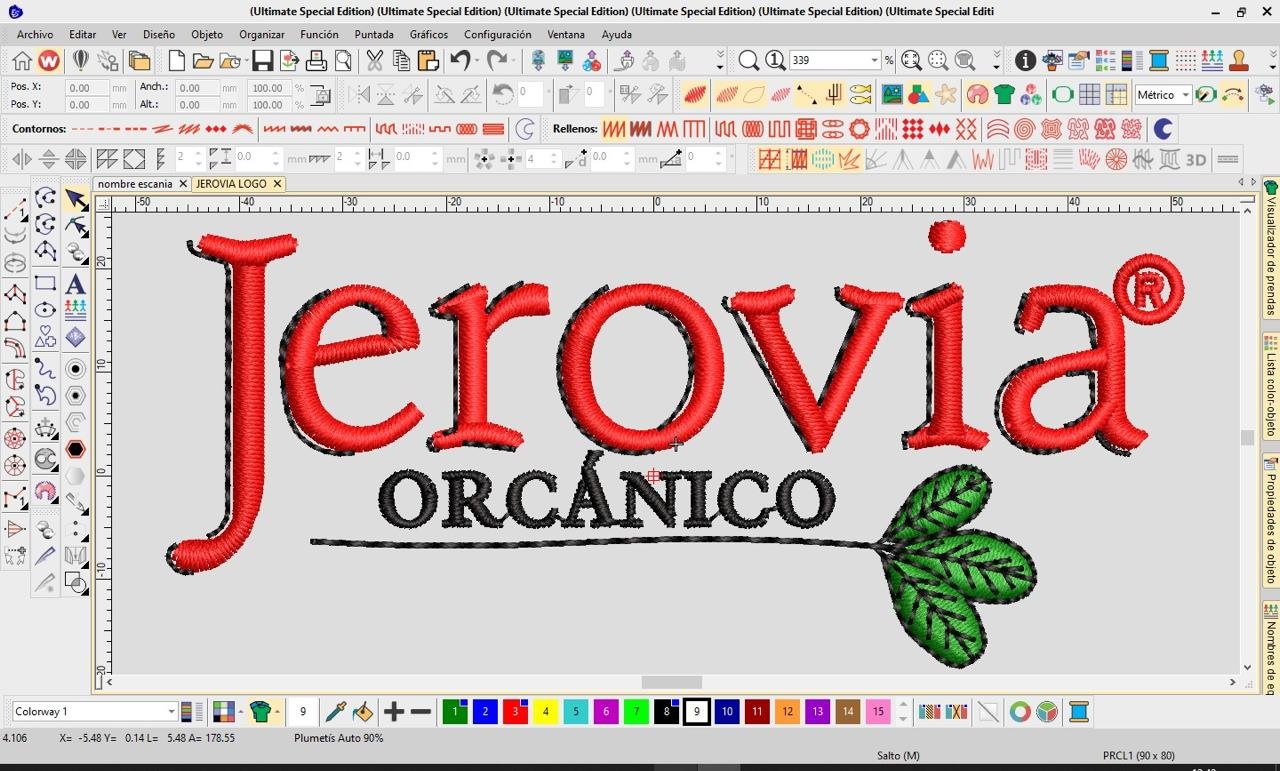
Task: Toggle the 3D stitch effect button
Action: tap(1196, 160)
